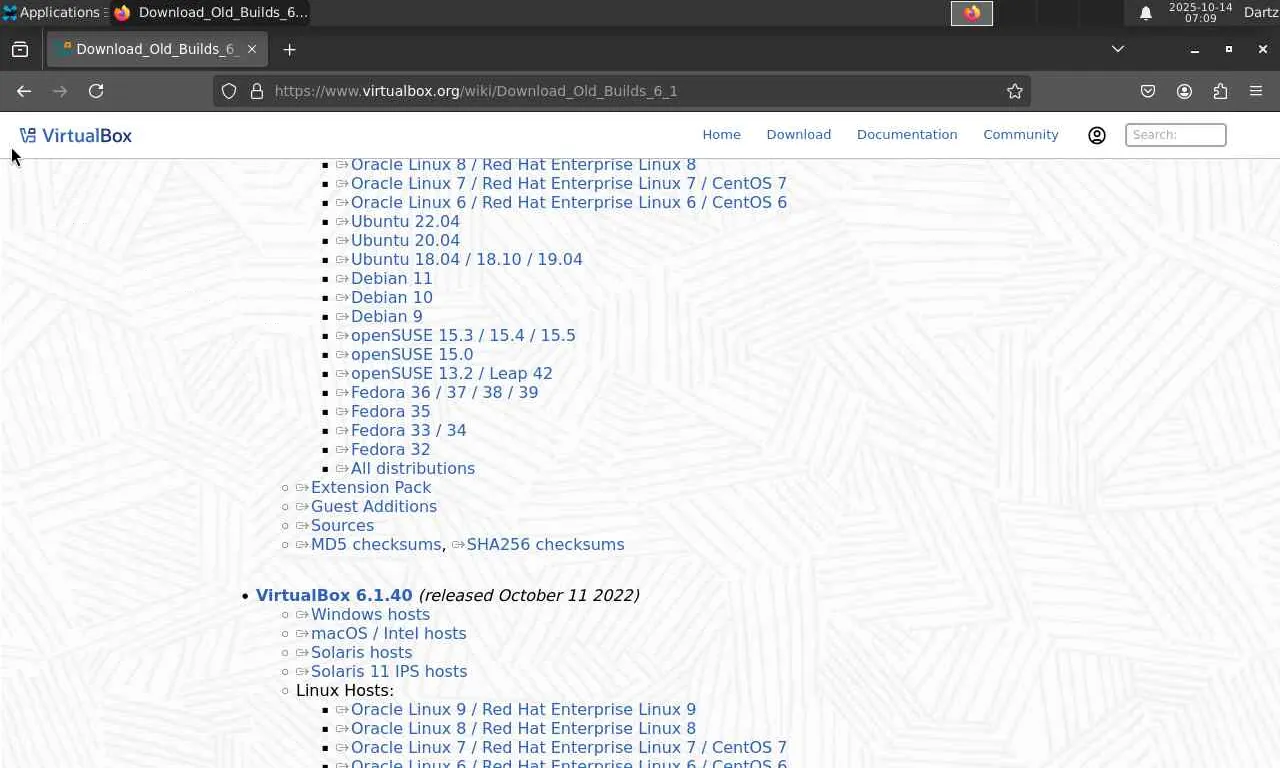Close the Download_Old_Builds tab
The height and width of the screenshot is (768, 1280).
tap(252, 49)
